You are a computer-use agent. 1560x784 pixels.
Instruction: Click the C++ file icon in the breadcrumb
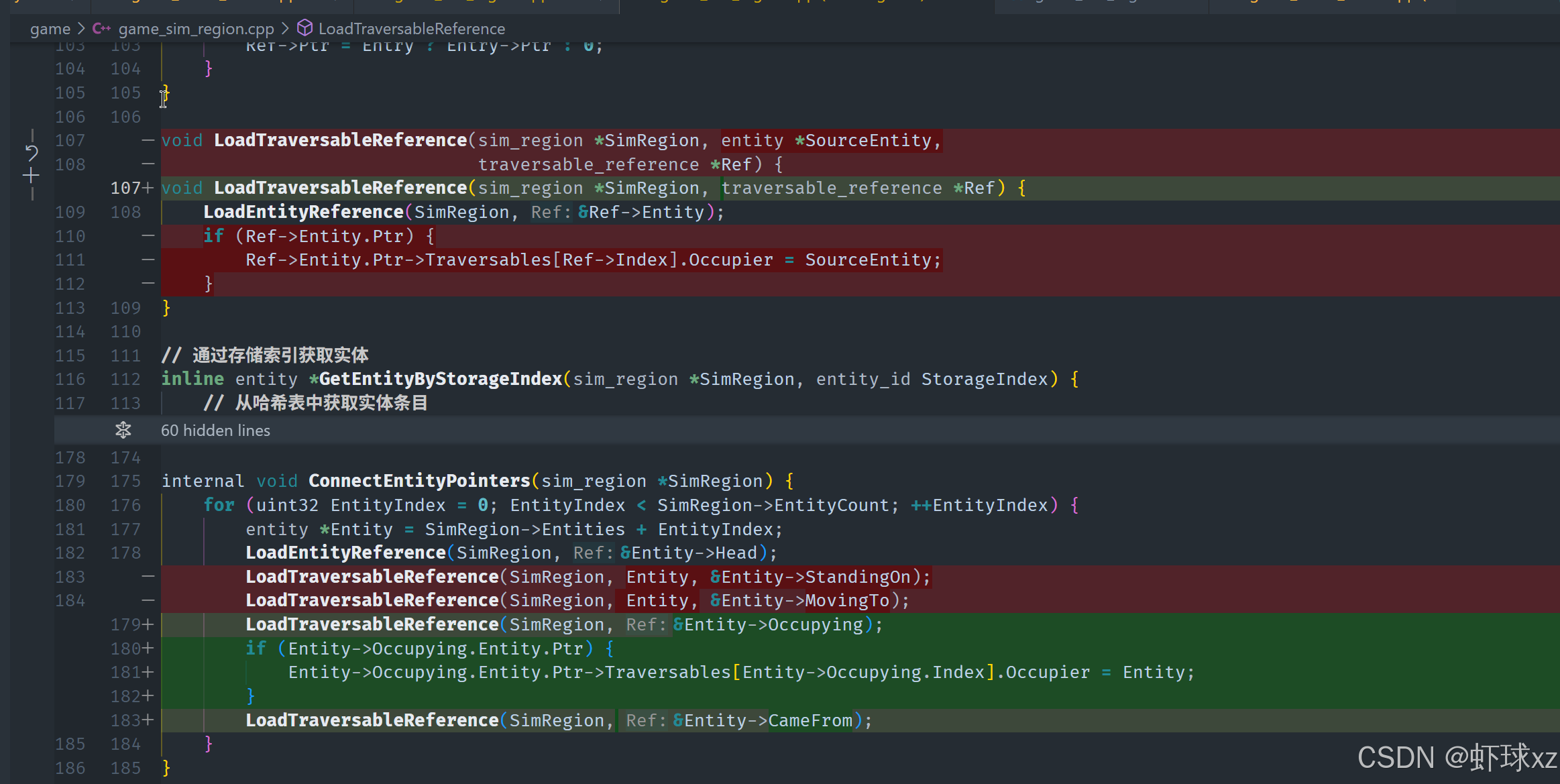101,29
